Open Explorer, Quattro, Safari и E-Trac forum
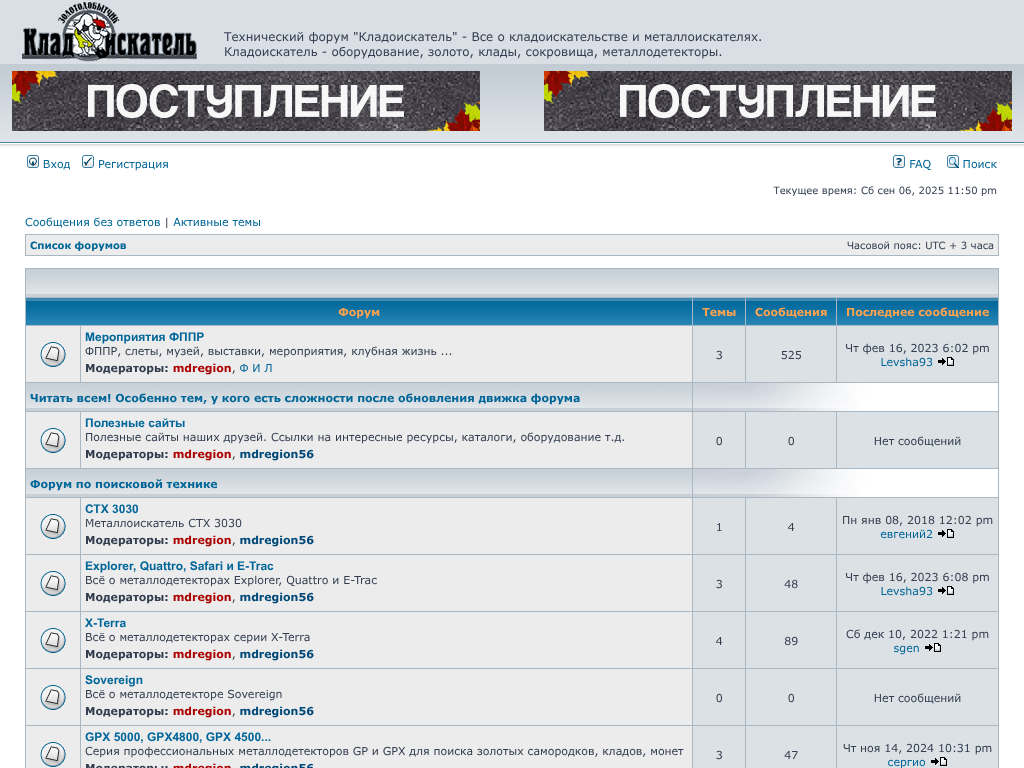1024x768 pixels. coord(179,566)
